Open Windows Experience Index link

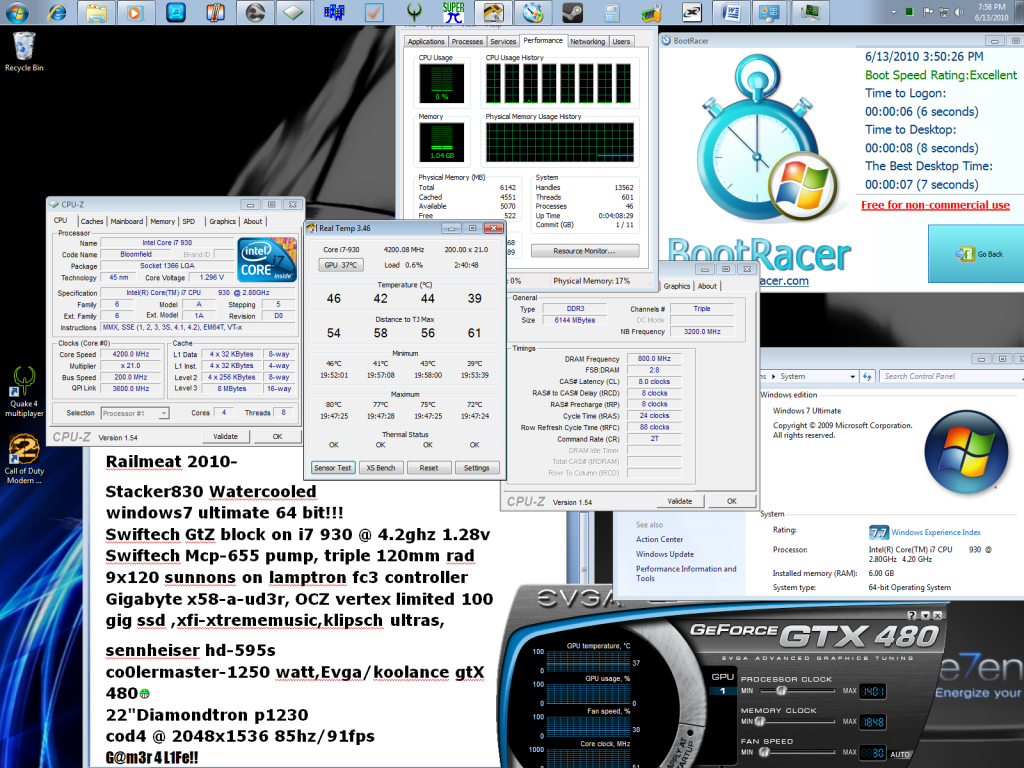pyautogui.click(x=936, y=532)
